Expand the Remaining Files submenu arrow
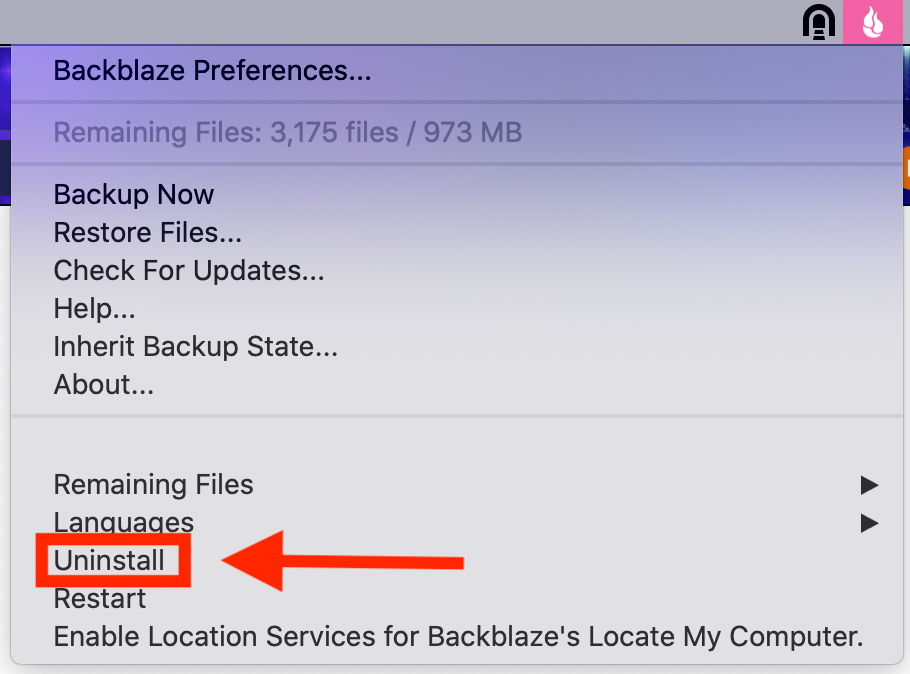The image size is (910, 674). tap(869, 485)
